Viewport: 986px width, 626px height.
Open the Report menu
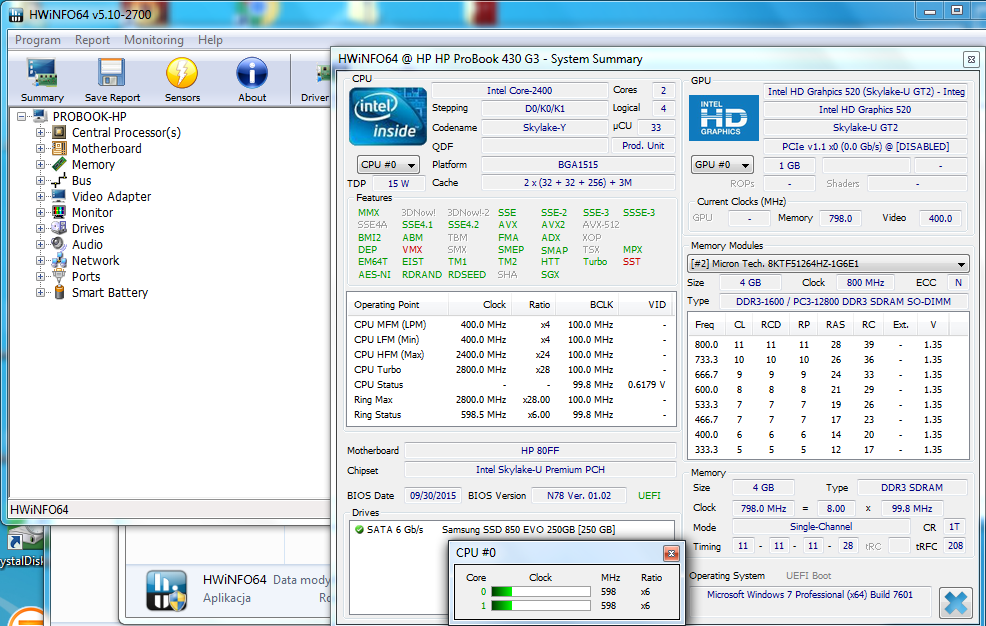[92, 40]
